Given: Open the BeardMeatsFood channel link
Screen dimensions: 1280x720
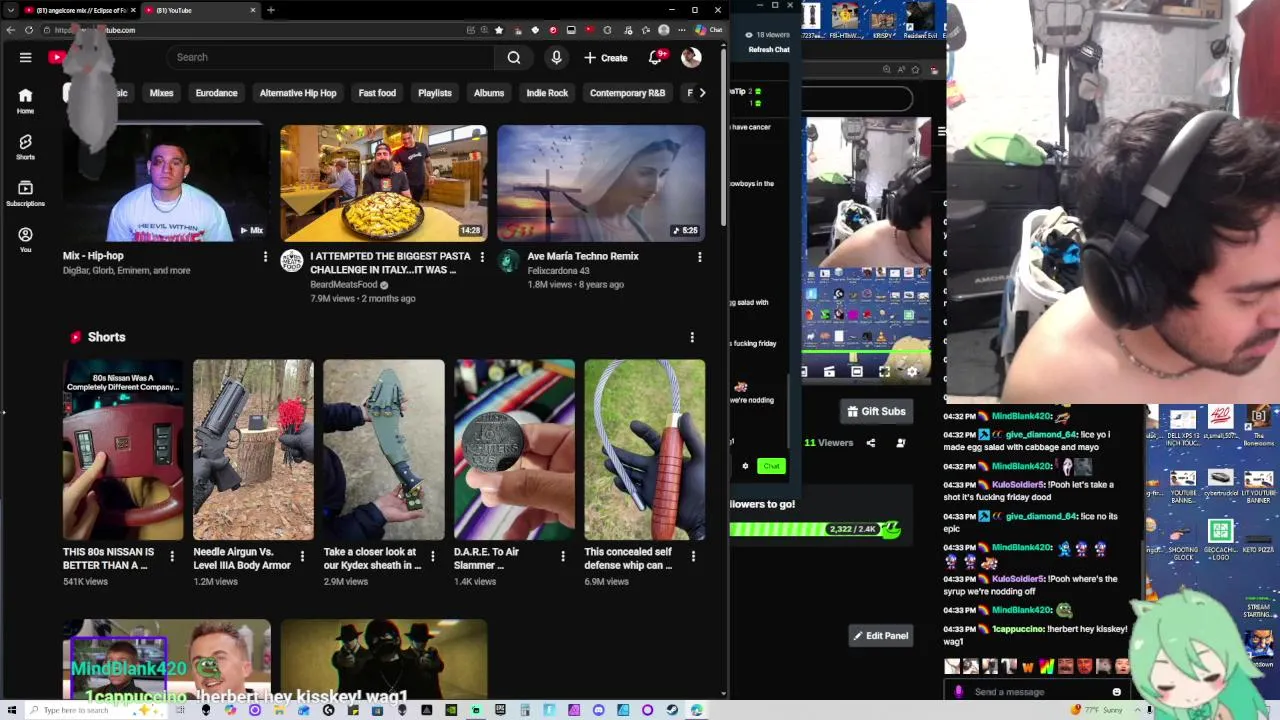Looking at the screenshot, I should (344, 285).
